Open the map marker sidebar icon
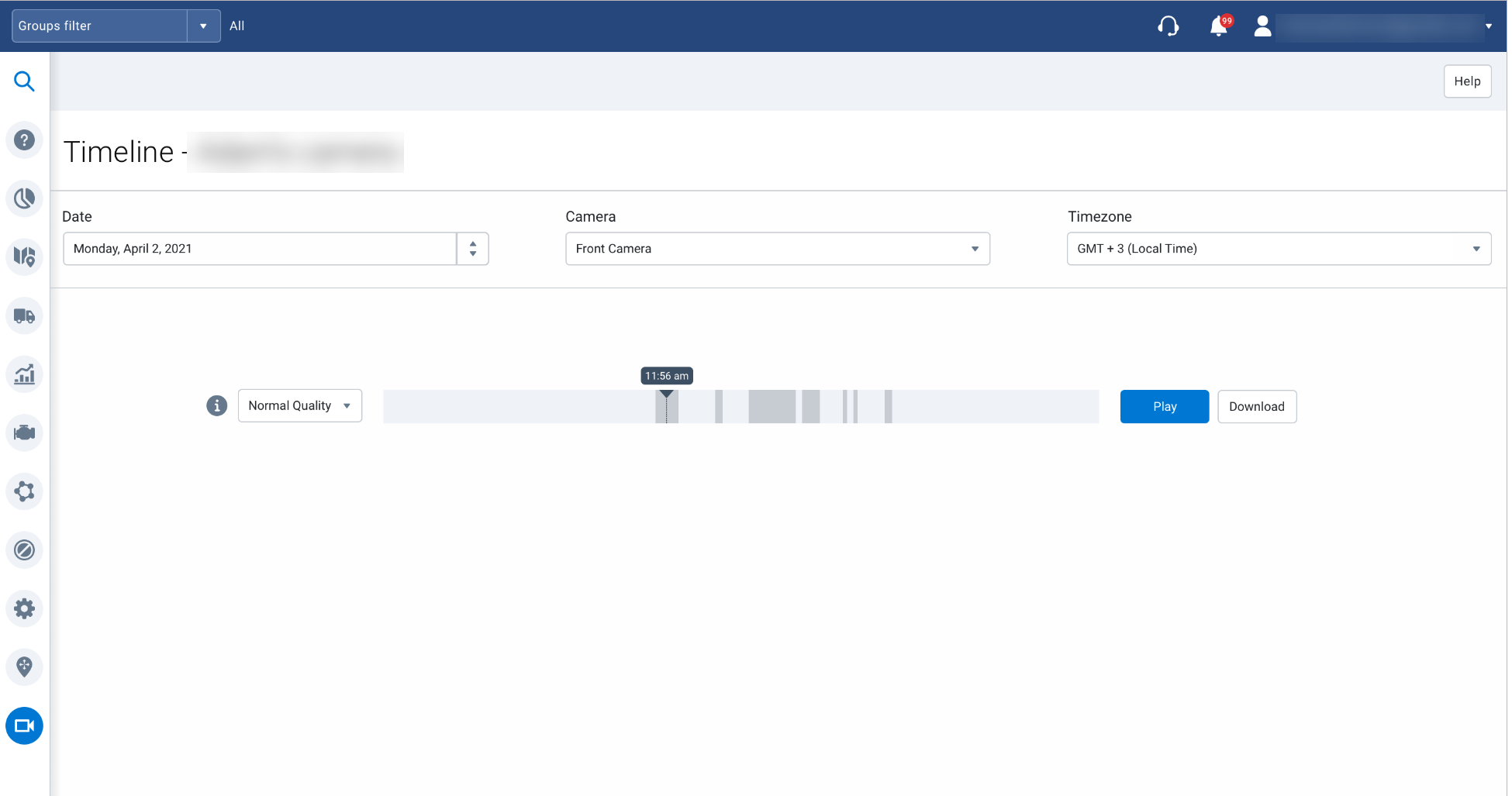1512x796 pixels. (24, 667)
